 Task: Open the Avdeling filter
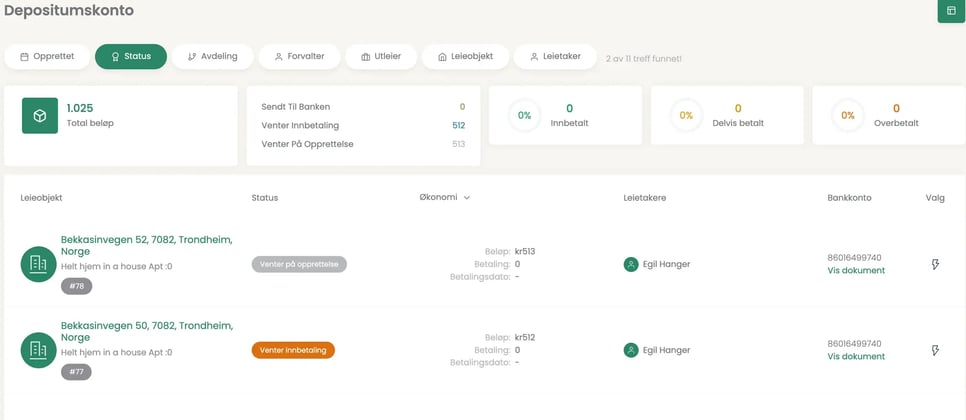(212, 57)
